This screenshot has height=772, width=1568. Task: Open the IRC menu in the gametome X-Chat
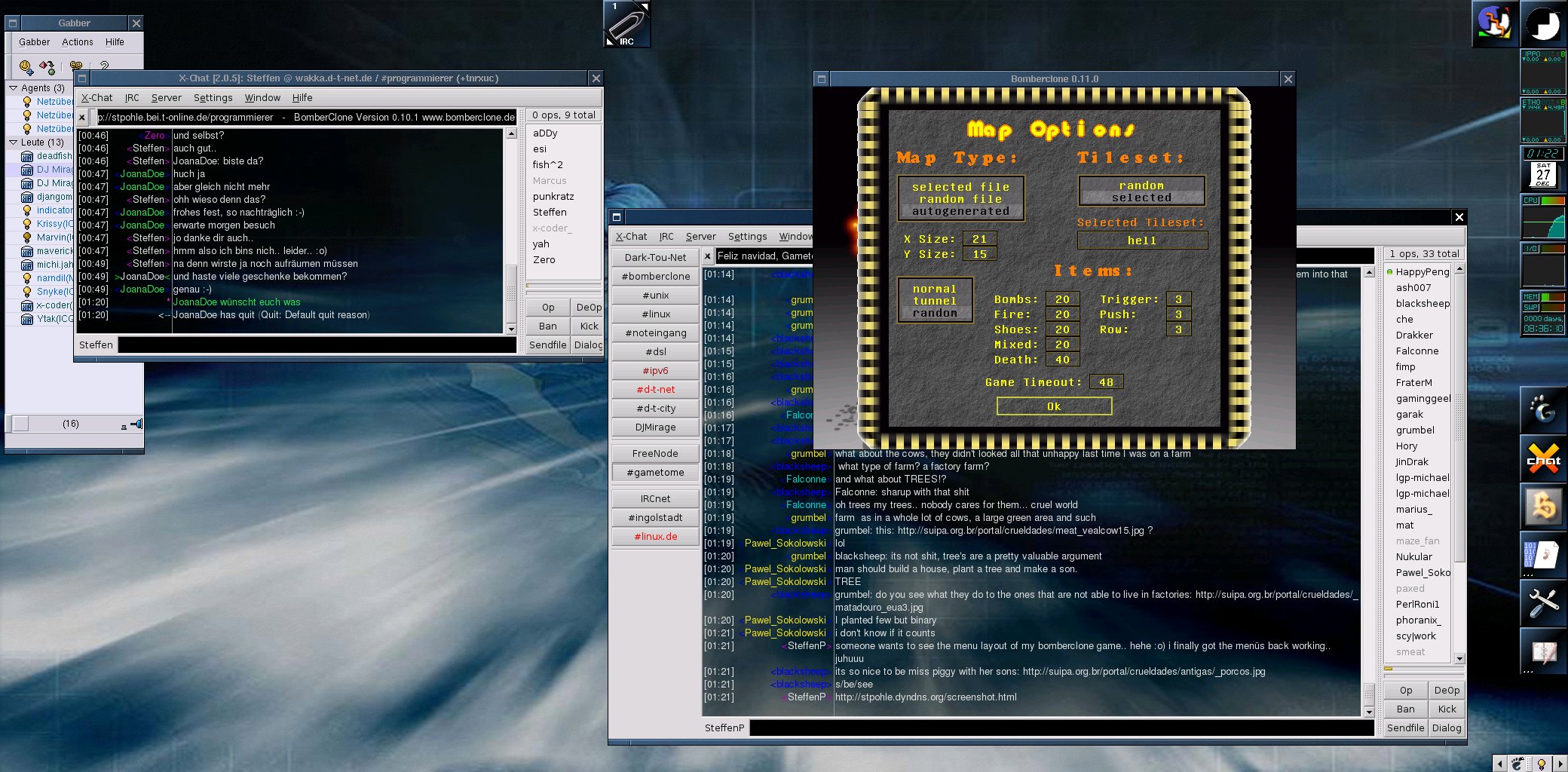(x=666, y=237)
